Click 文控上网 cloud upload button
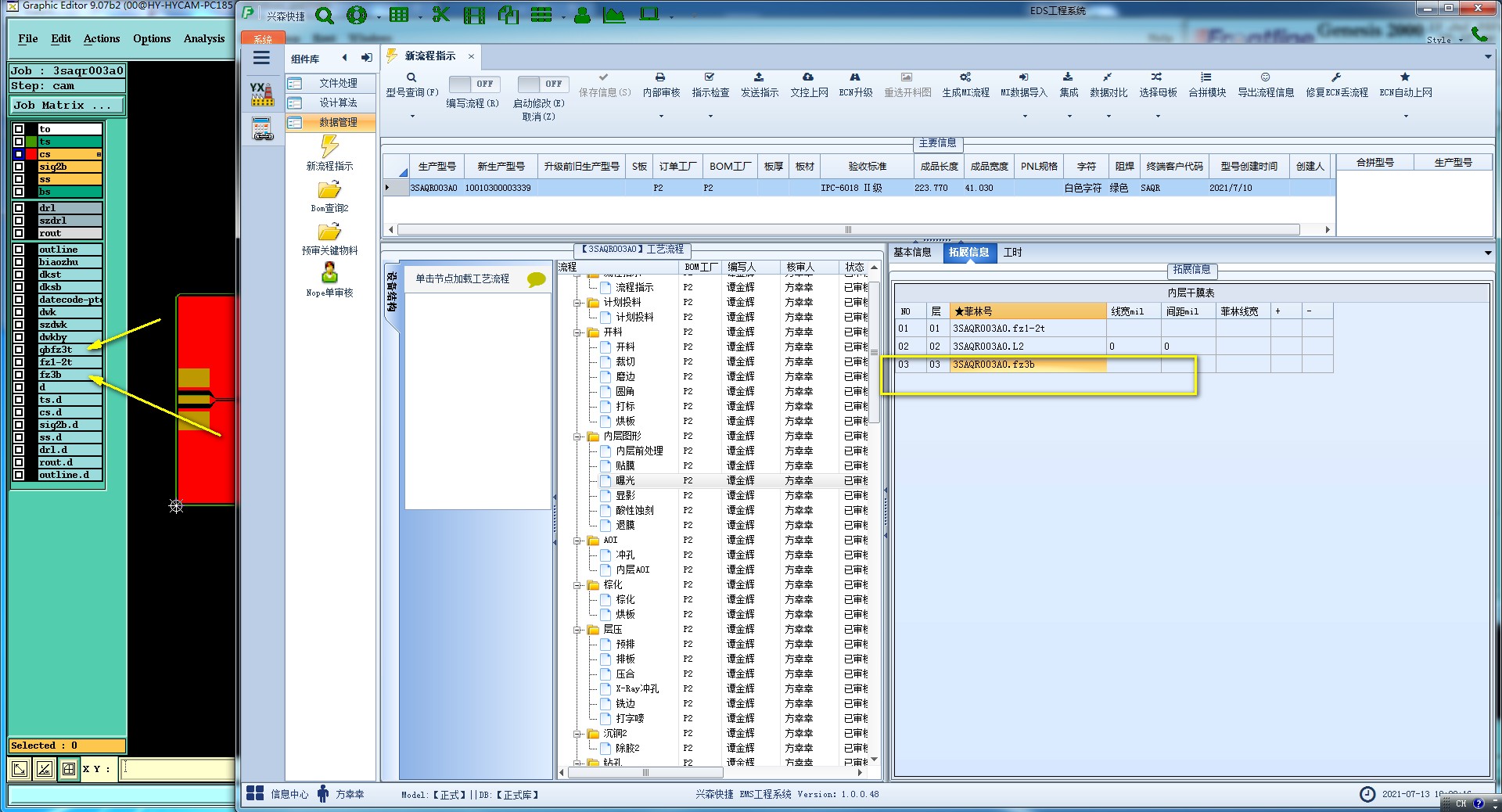The height and width of the screenshot is (812, 1502). pos(809,84)
